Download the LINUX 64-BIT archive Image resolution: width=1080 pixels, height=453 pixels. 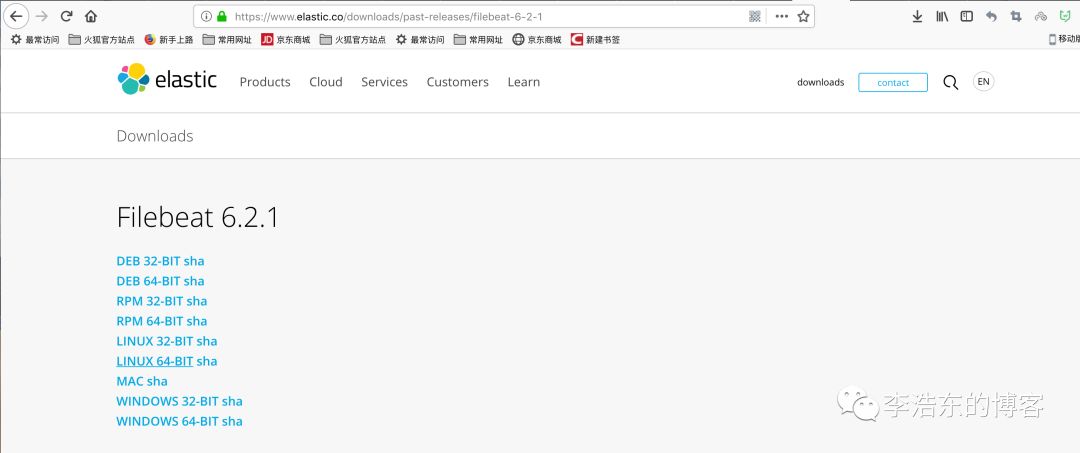154,361
